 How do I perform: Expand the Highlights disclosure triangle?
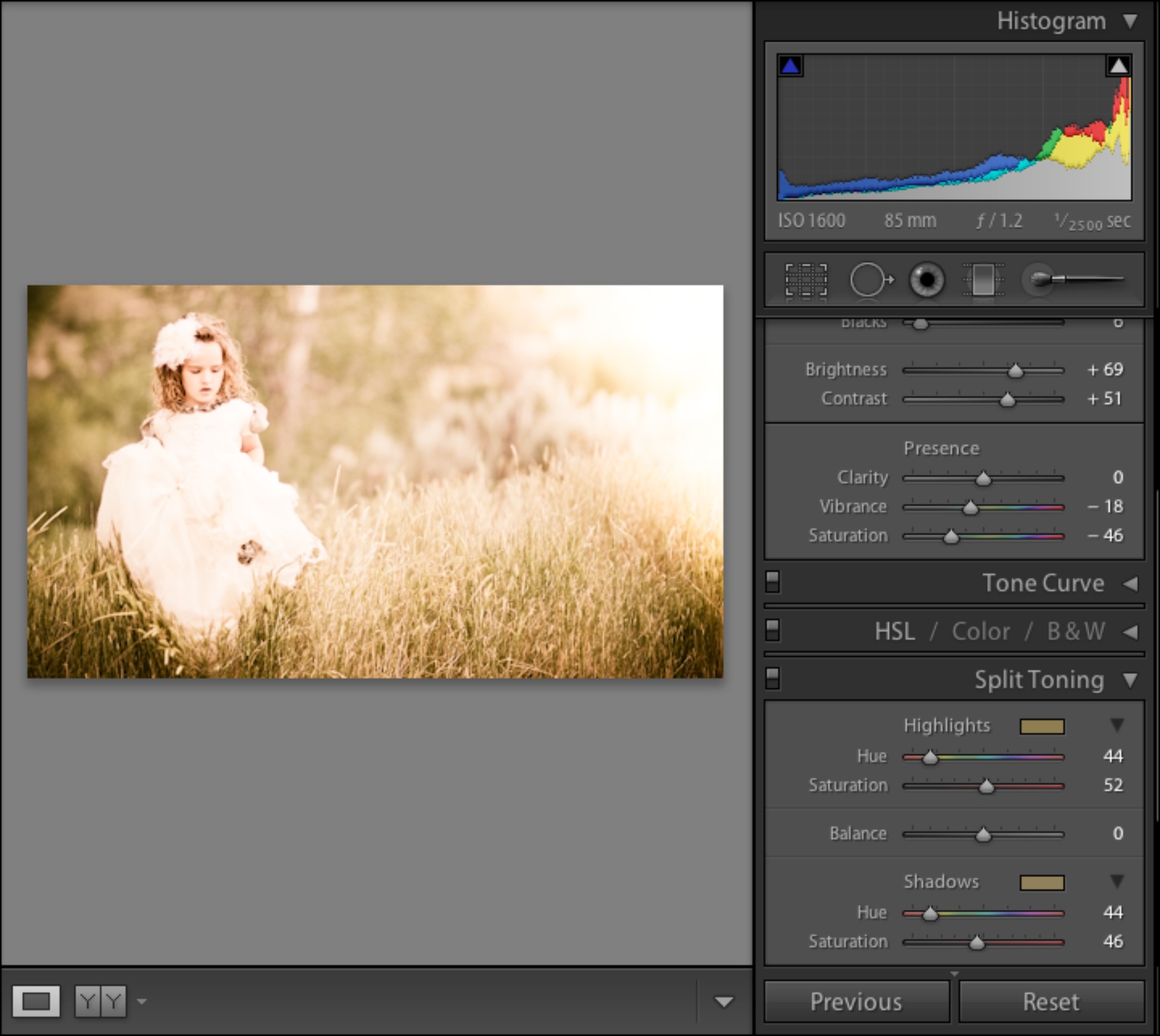[x=1117, y=725]
